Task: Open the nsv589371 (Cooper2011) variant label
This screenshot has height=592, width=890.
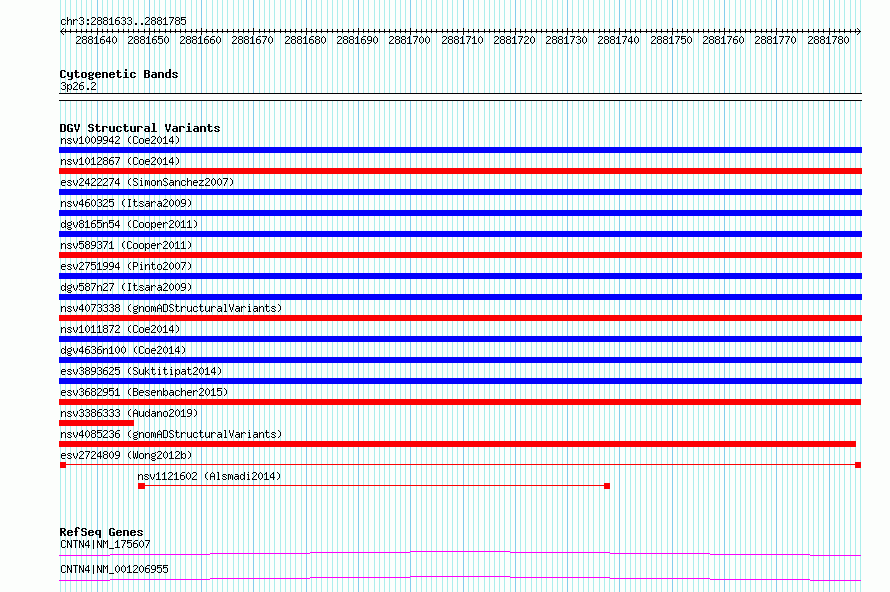Action: coord(126,245)
